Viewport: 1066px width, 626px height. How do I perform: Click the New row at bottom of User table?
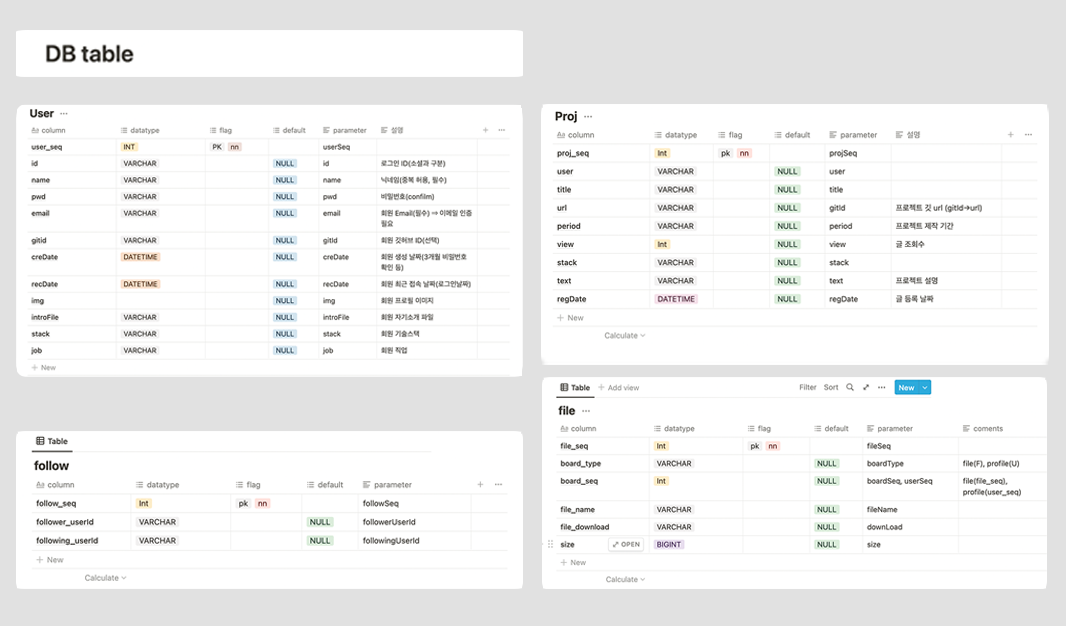pyautogui.click(x=44, y=367)
